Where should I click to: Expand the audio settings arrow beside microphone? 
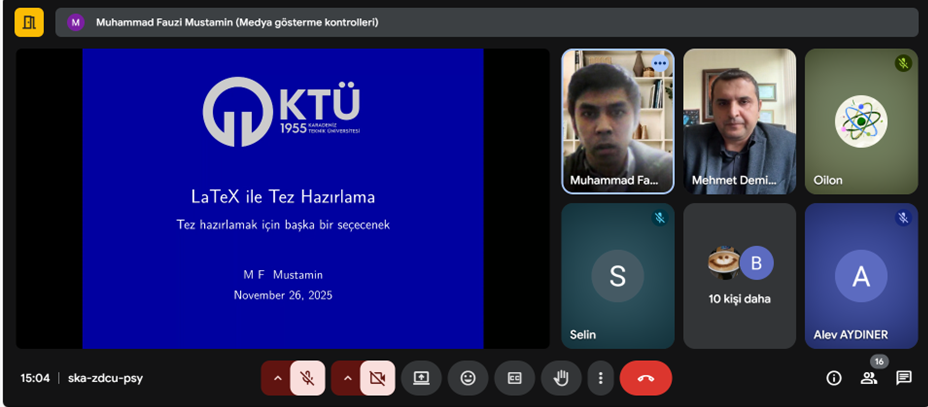tap(277, 378)
